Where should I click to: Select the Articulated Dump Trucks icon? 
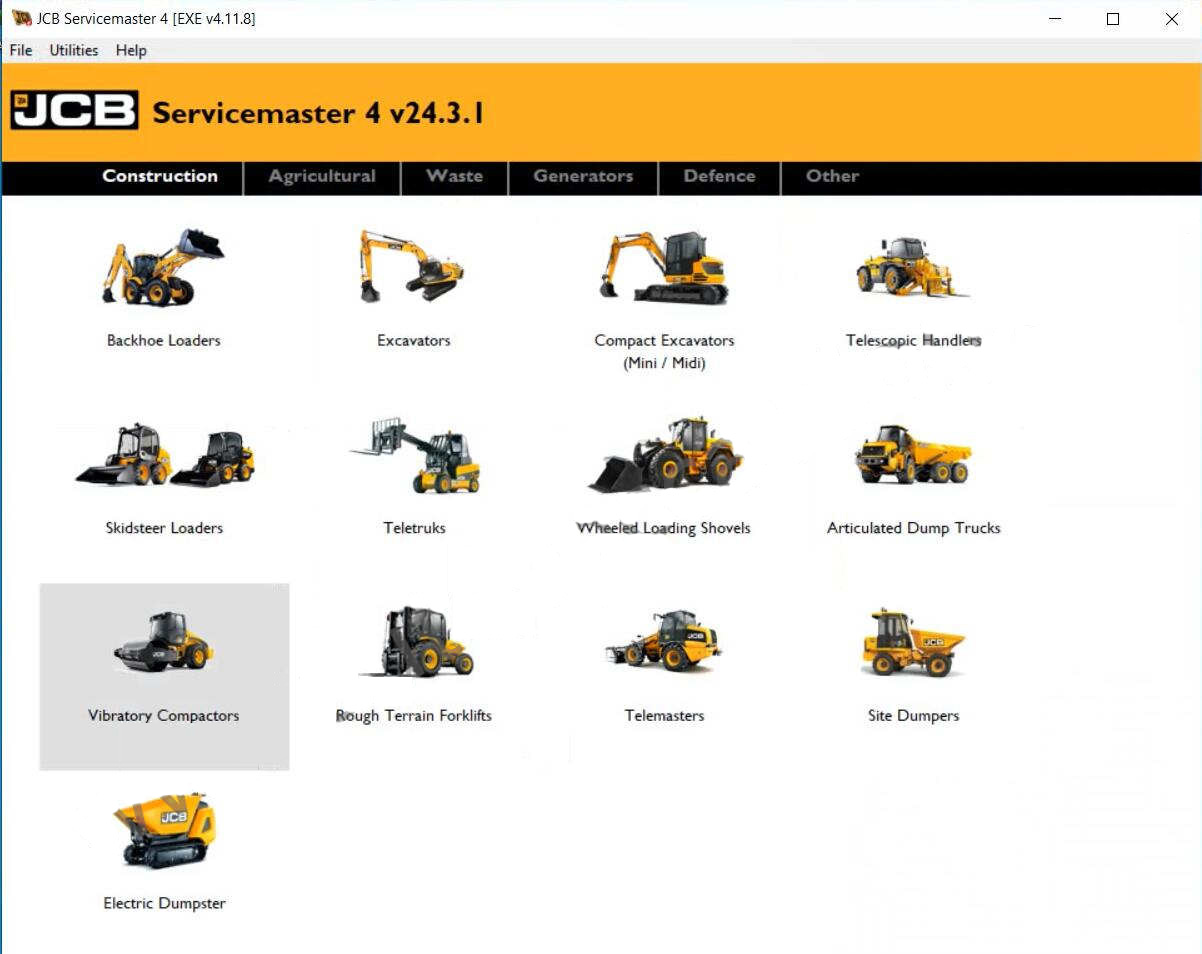click(x=913, y=455)
